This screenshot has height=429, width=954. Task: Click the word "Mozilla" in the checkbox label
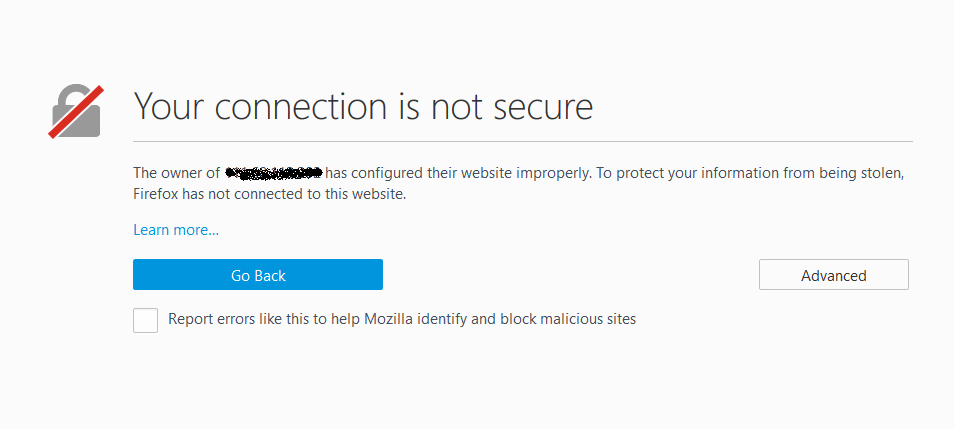[x=392, y=320]
